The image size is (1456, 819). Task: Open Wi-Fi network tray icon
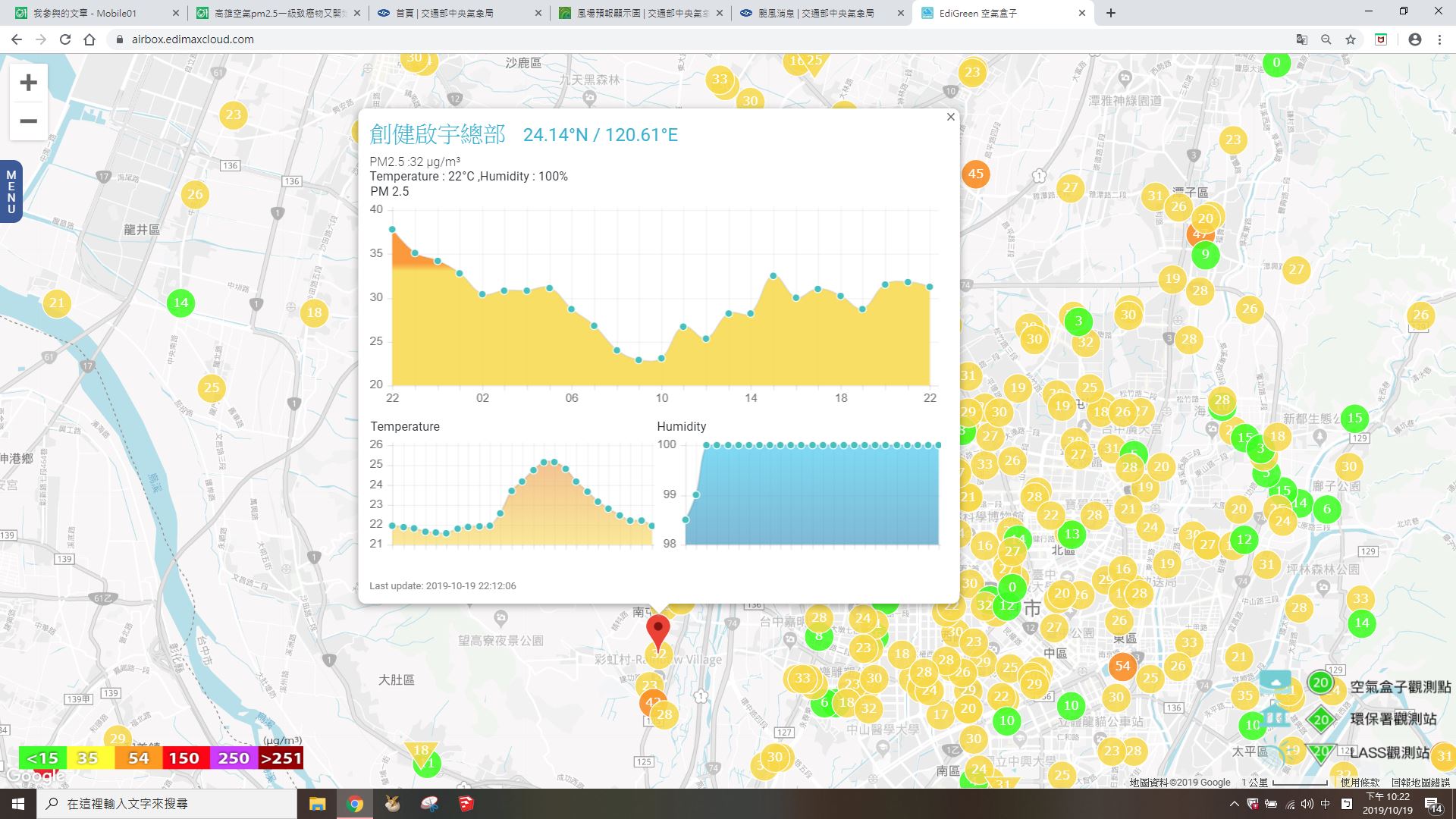click(x=1290, y=804)
